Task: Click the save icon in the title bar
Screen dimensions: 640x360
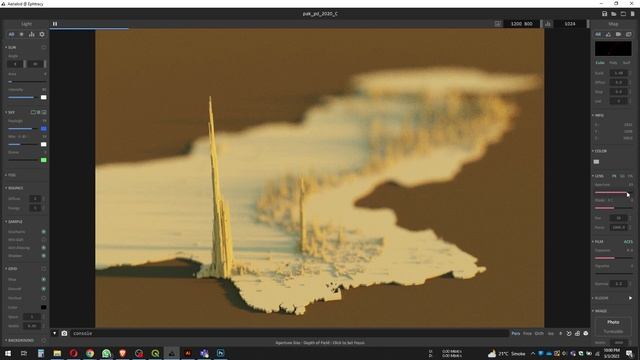Action: click(x=604, y=13)
